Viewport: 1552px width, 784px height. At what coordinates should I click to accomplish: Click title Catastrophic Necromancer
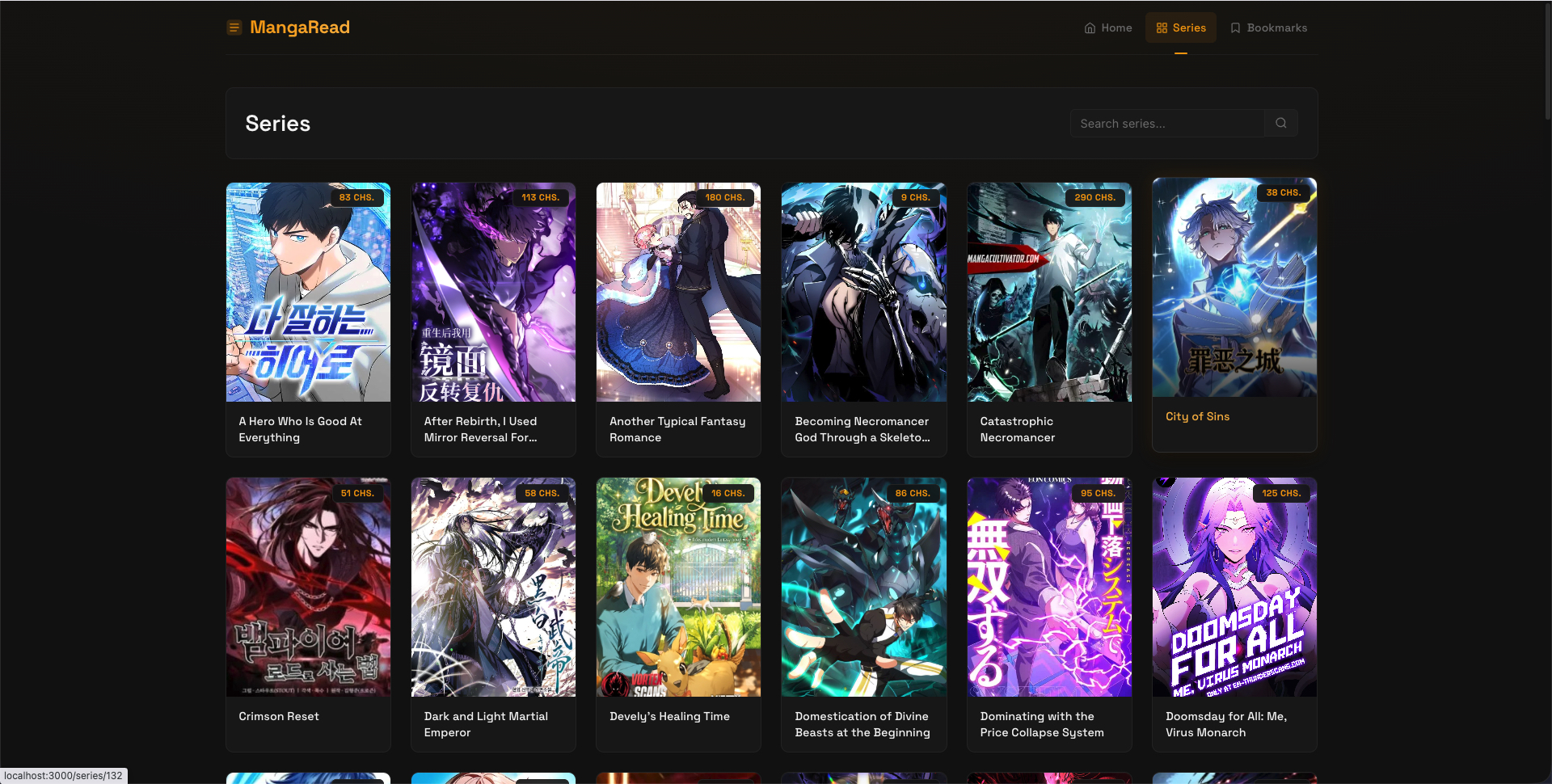[1018, 429]
